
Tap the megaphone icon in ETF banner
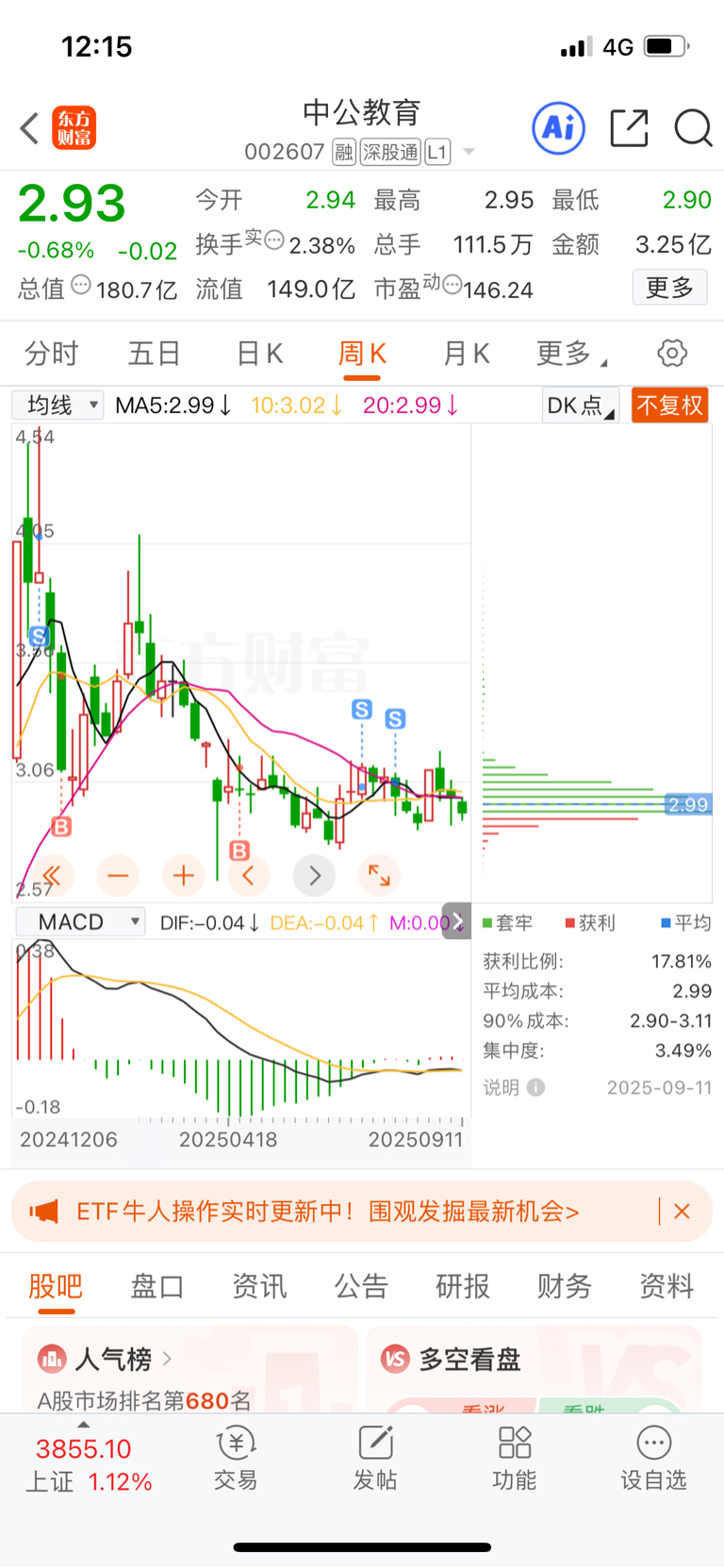click(44, 1211)
